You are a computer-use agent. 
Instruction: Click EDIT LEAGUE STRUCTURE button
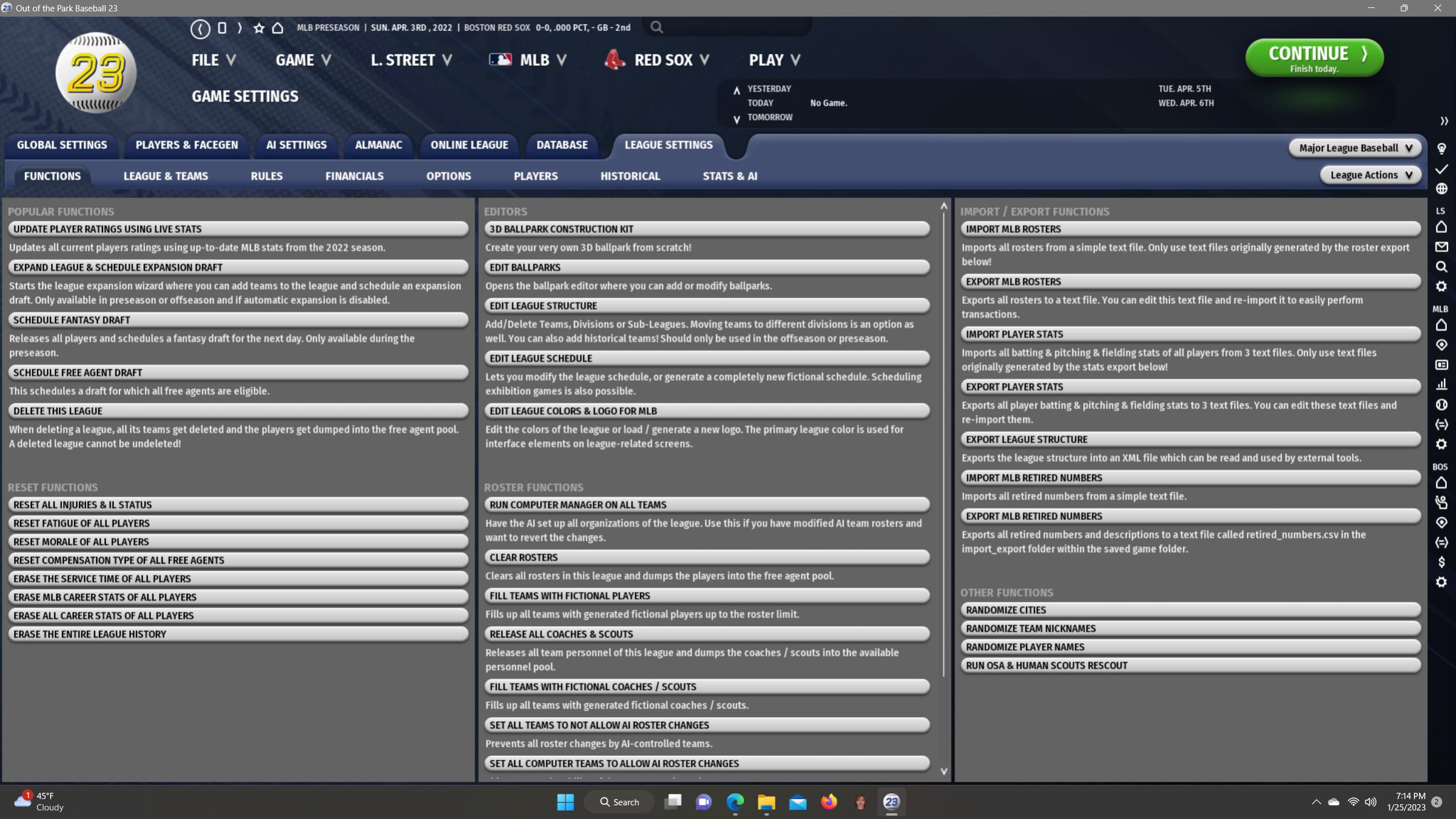pos(707,306)
